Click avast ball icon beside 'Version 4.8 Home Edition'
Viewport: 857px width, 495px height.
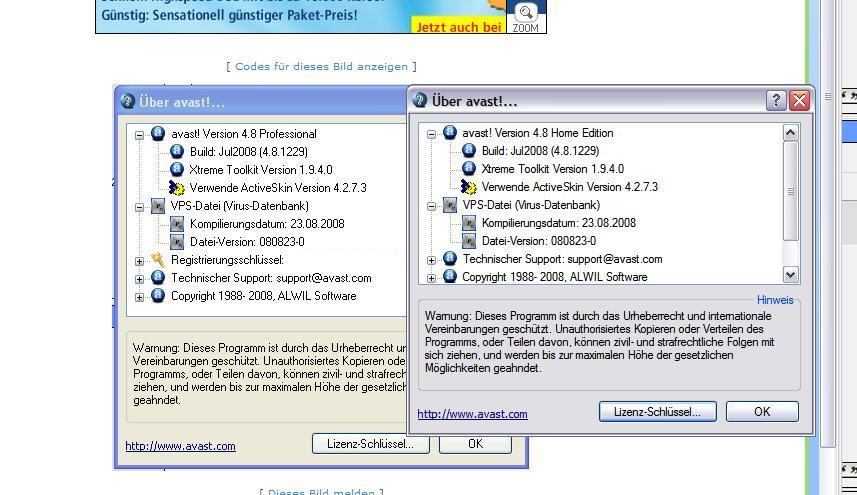pos(450,132)
